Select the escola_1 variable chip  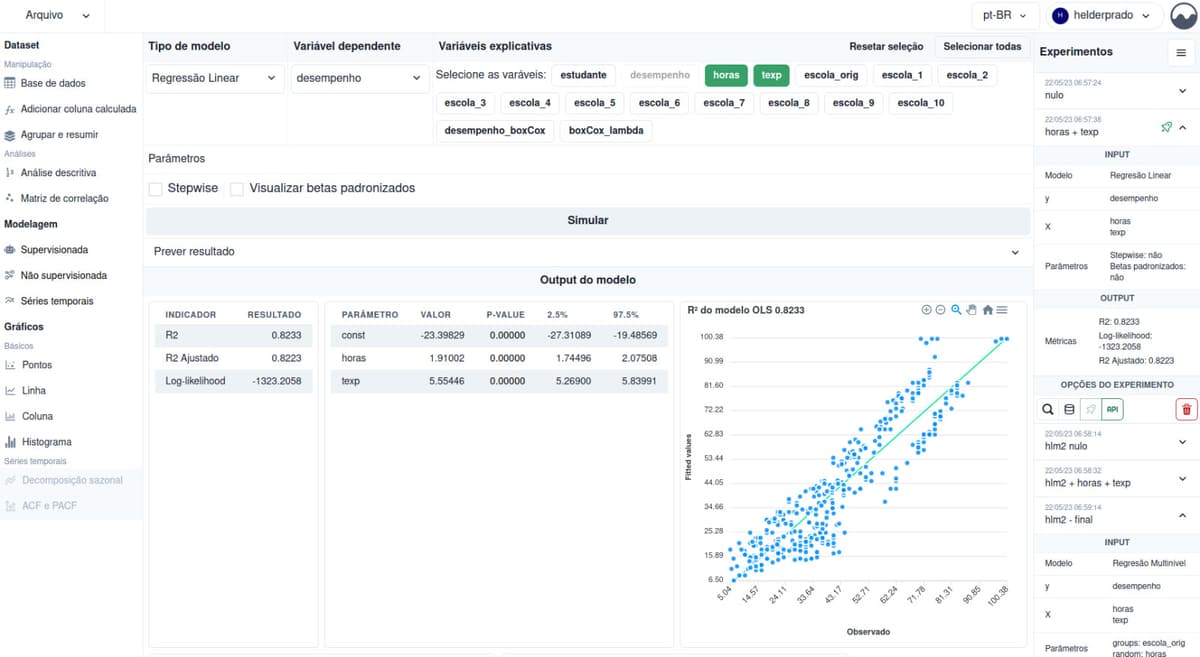(x=903, y=75)
